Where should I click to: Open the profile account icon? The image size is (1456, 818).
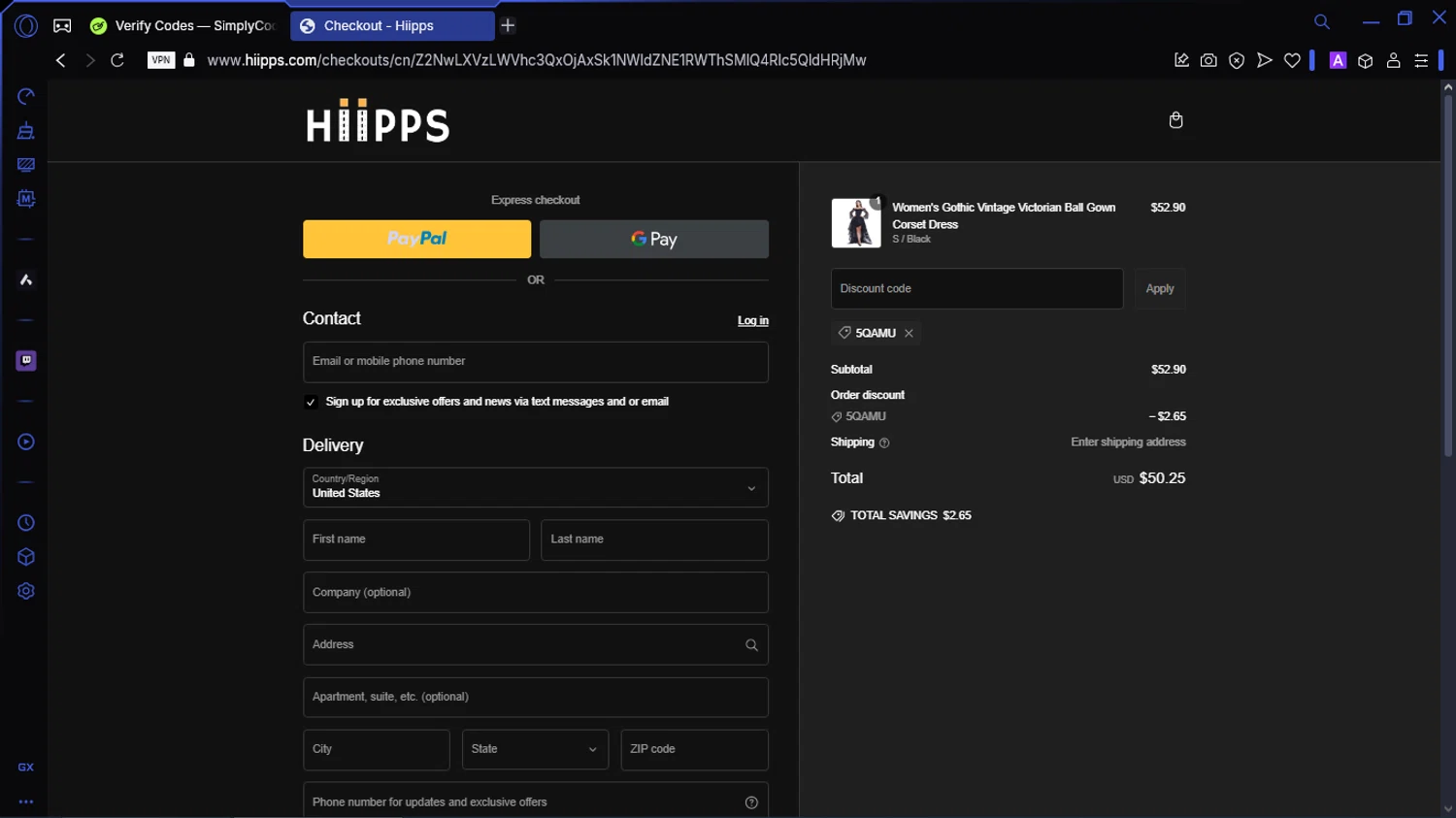point(1393,60)
